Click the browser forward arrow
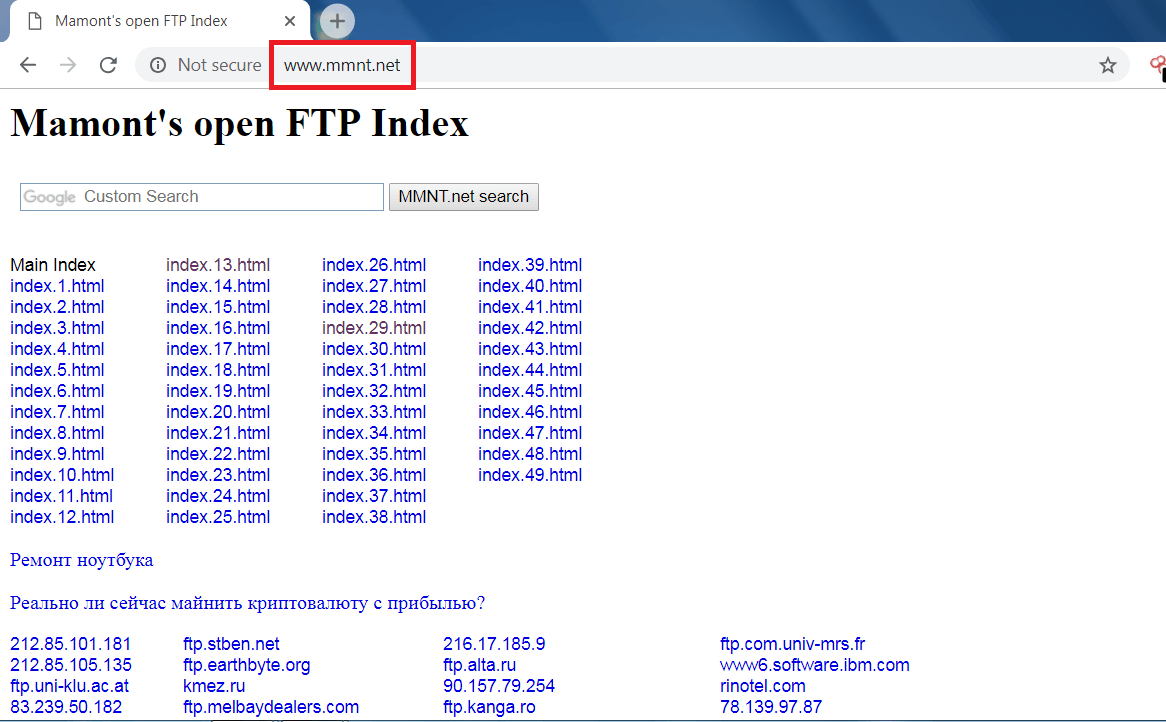The width and height of the screenshot is (1166, 722). 68,65
